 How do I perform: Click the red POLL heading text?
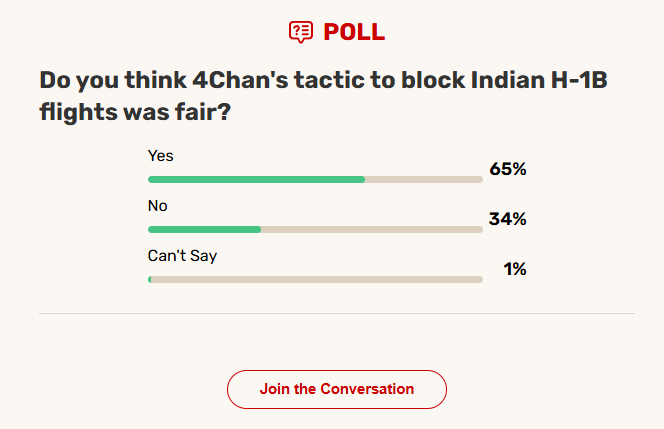pyautogui.click(x=354, y=32)
